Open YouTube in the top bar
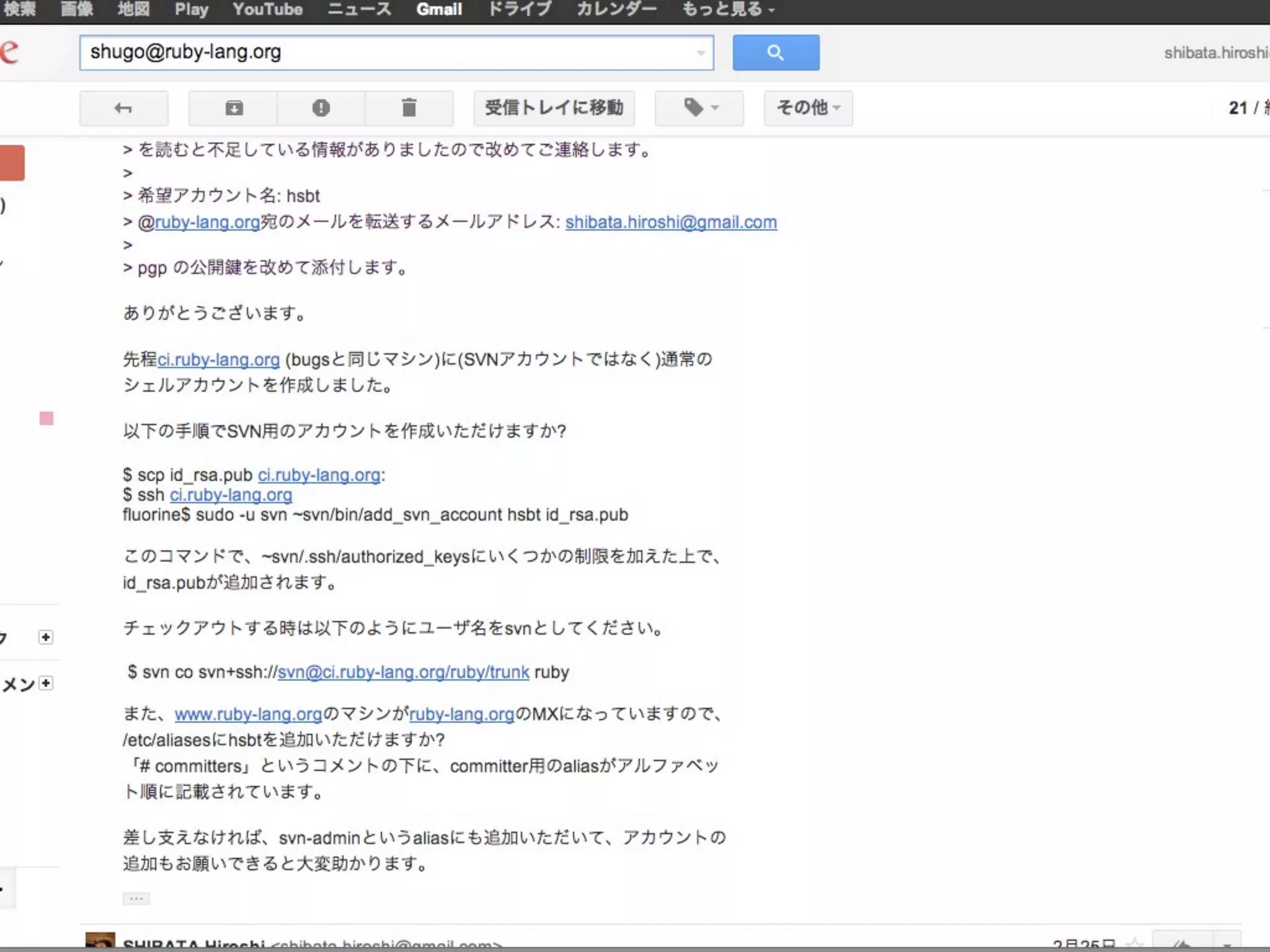 click(267, 10)
